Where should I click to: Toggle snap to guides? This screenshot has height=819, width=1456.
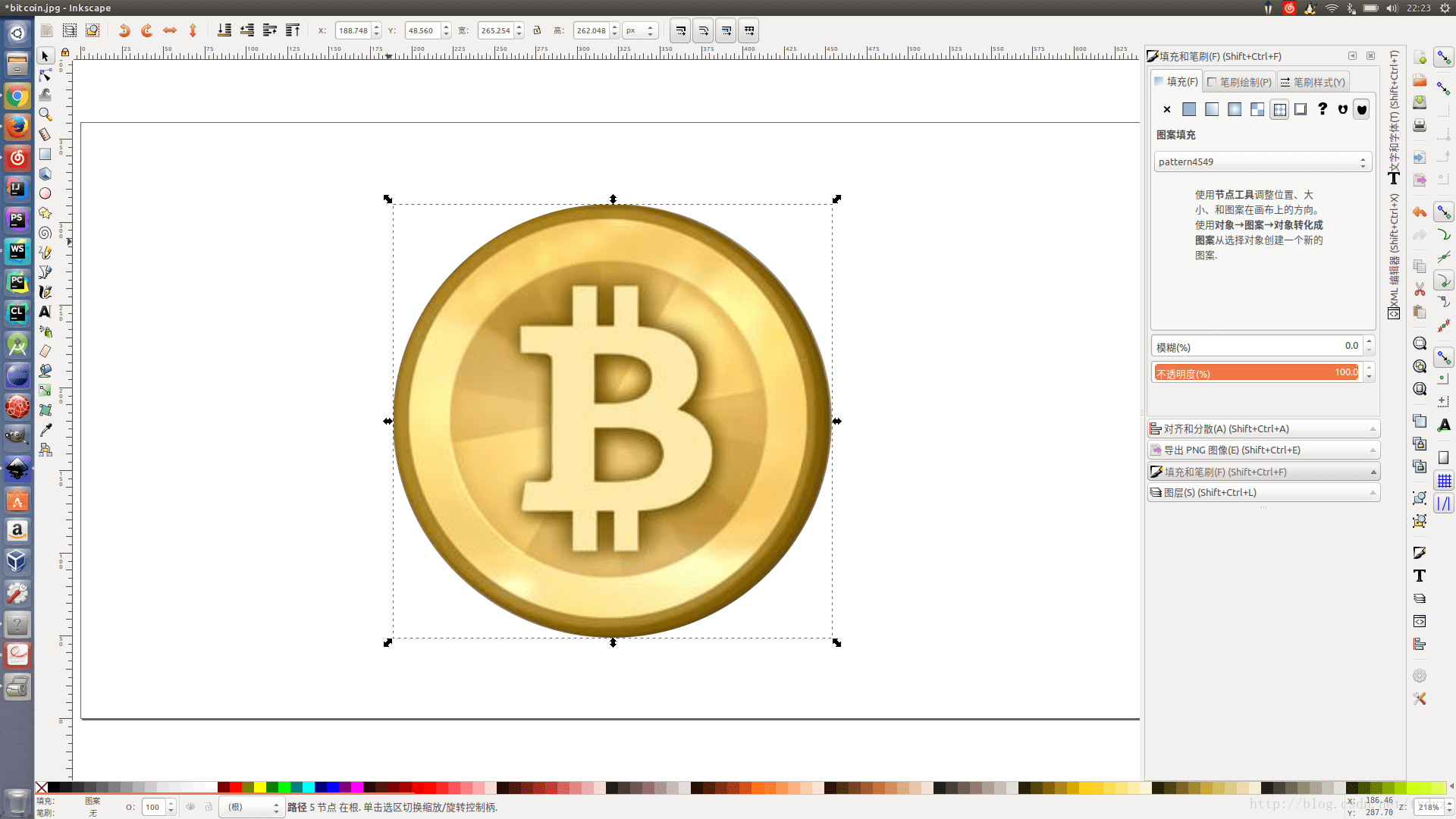(1444, 504)
